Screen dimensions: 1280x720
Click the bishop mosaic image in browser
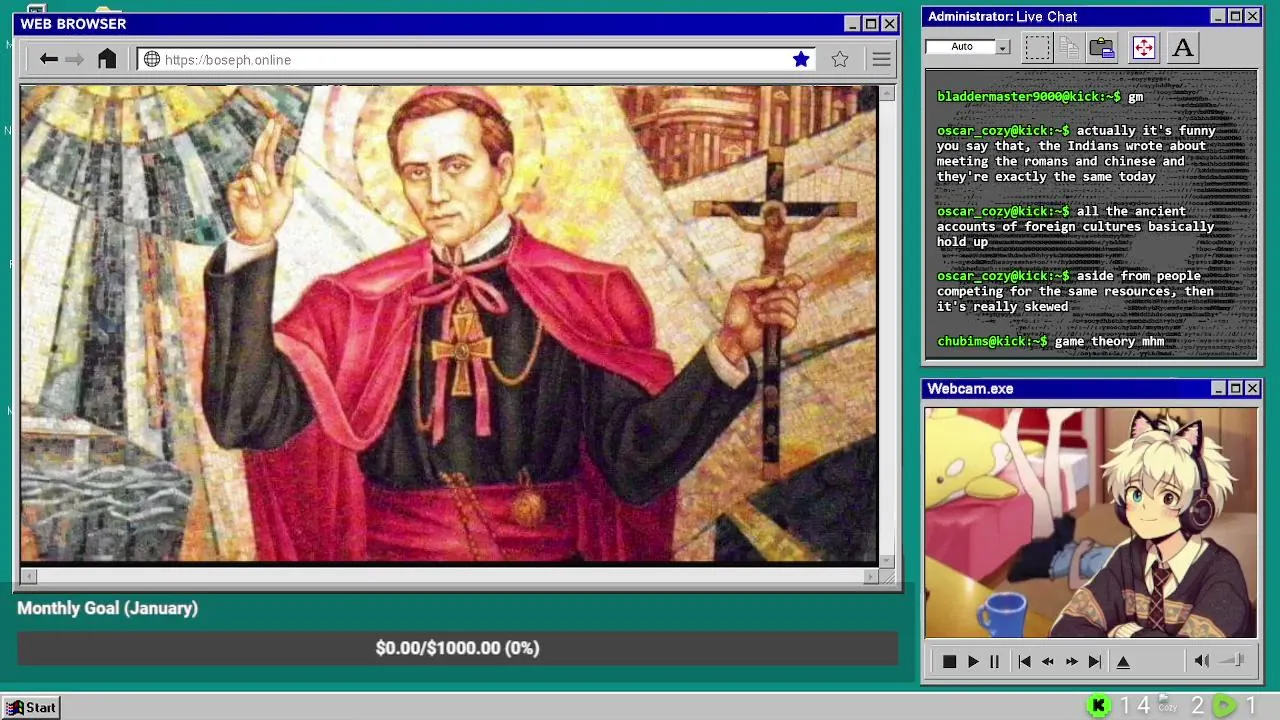tap(449, 324)
